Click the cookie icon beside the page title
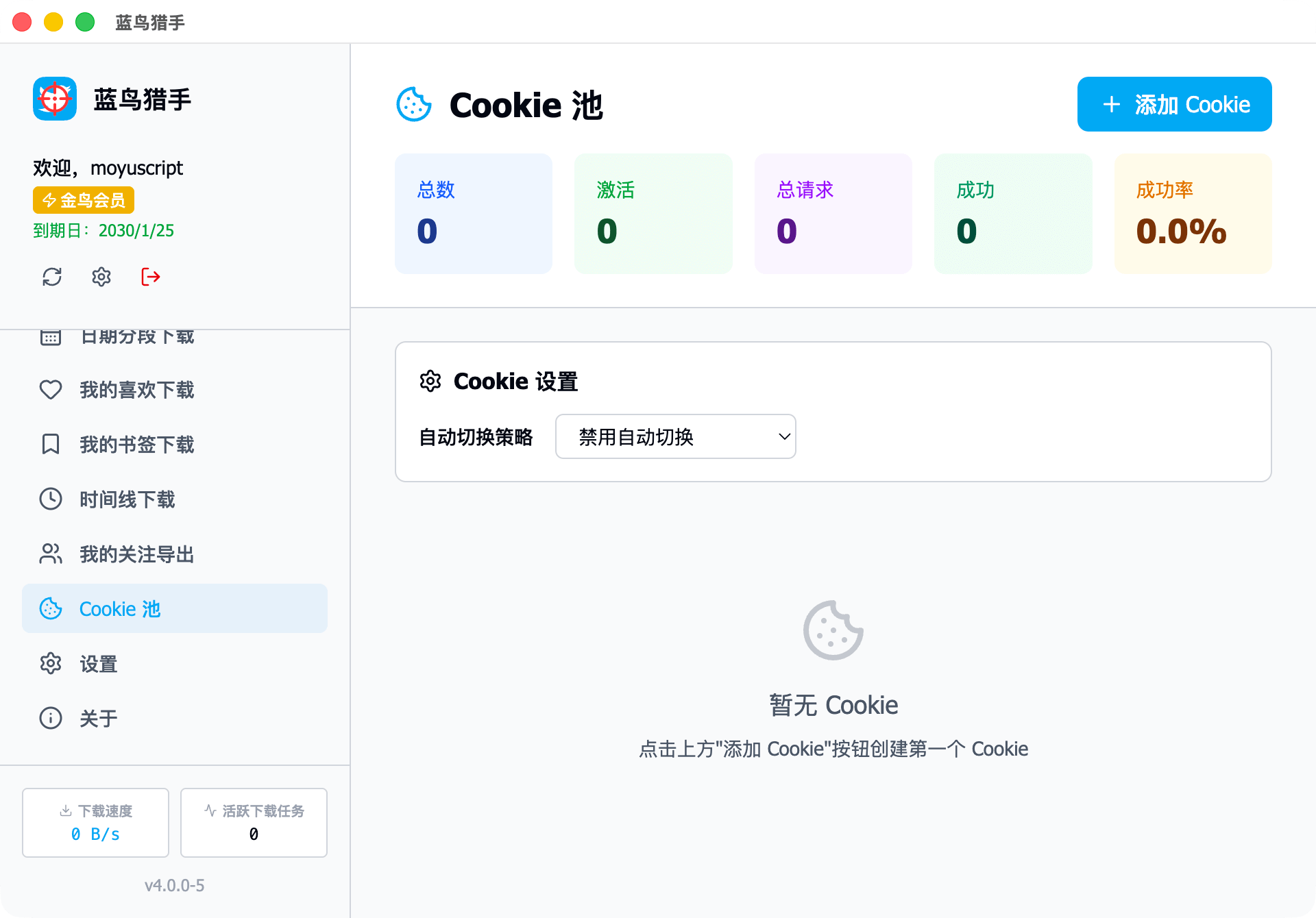 pyautogui.click(x=414, y=105)
